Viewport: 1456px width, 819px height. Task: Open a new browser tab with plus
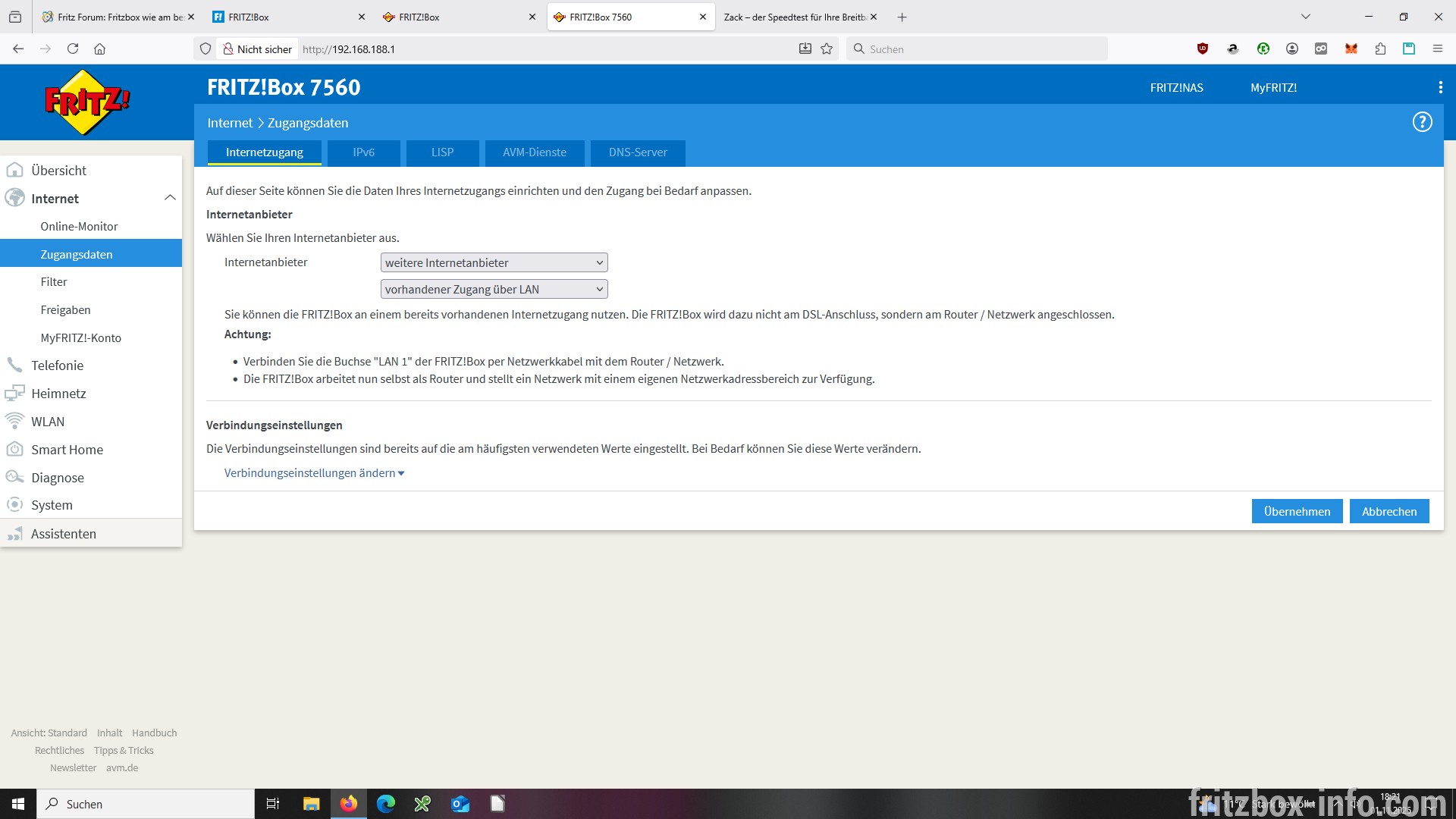tap(902, 17)
